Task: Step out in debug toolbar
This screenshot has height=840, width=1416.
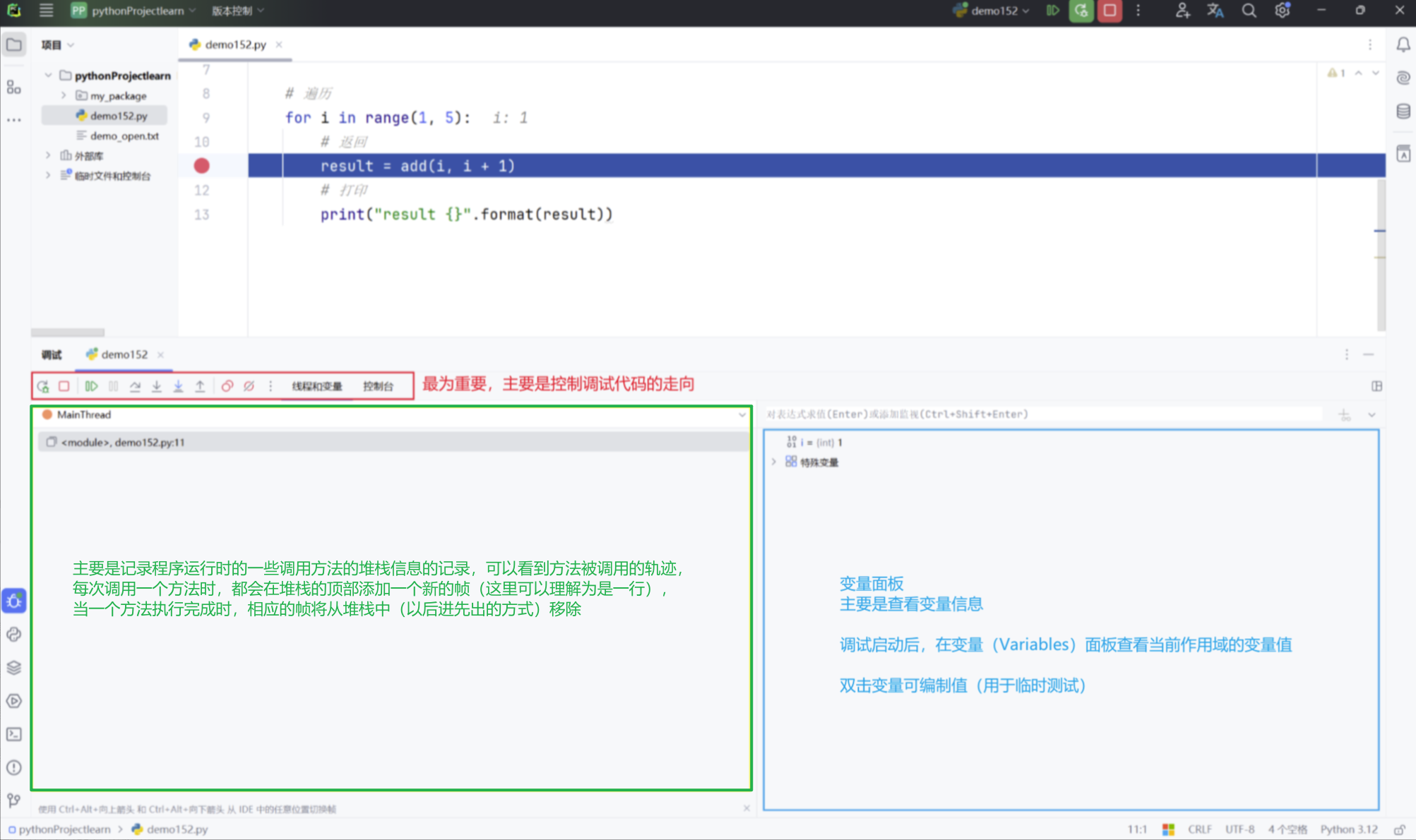Action: click(200, 386)
